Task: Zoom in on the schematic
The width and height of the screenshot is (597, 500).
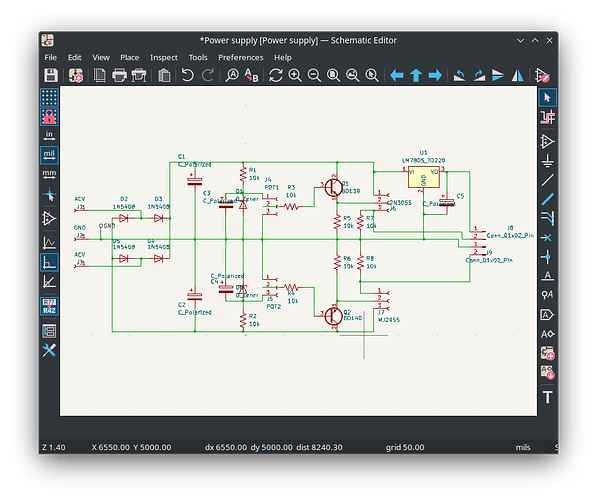Action: (x=295, y=75)
